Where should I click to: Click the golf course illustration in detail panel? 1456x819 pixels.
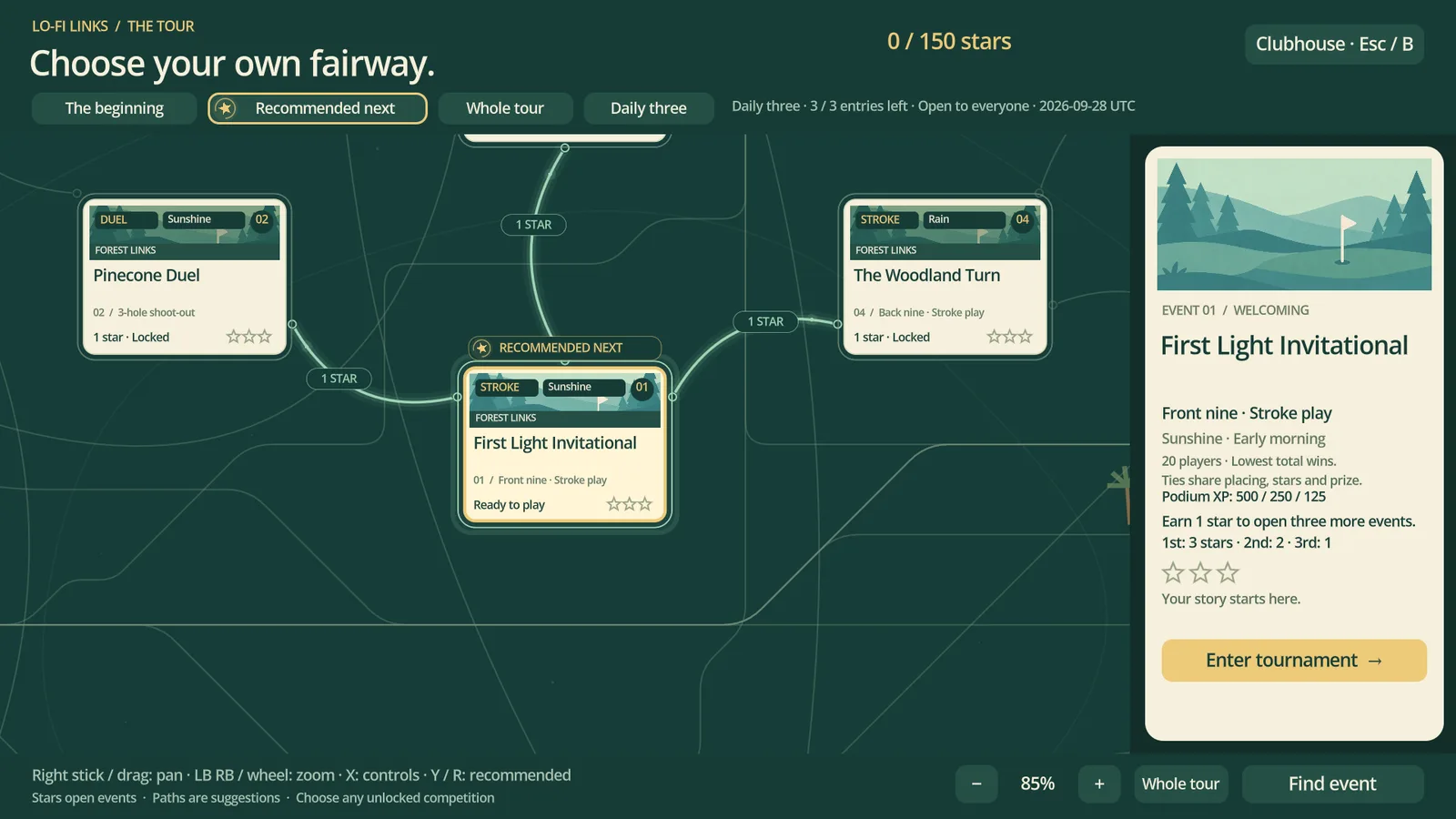coord(1294,225)
